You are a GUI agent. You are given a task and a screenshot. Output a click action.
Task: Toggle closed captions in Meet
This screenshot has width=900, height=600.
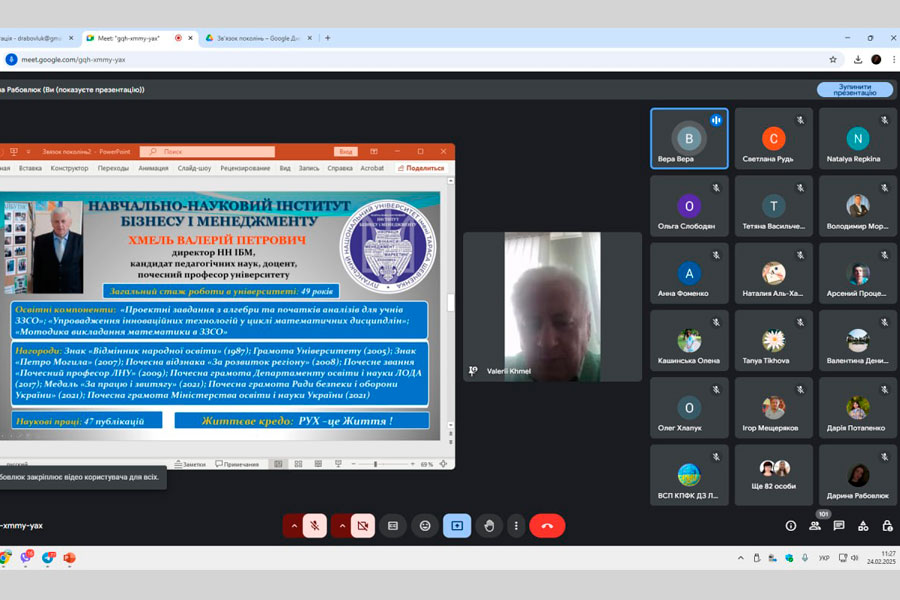(x=393, y=525)
